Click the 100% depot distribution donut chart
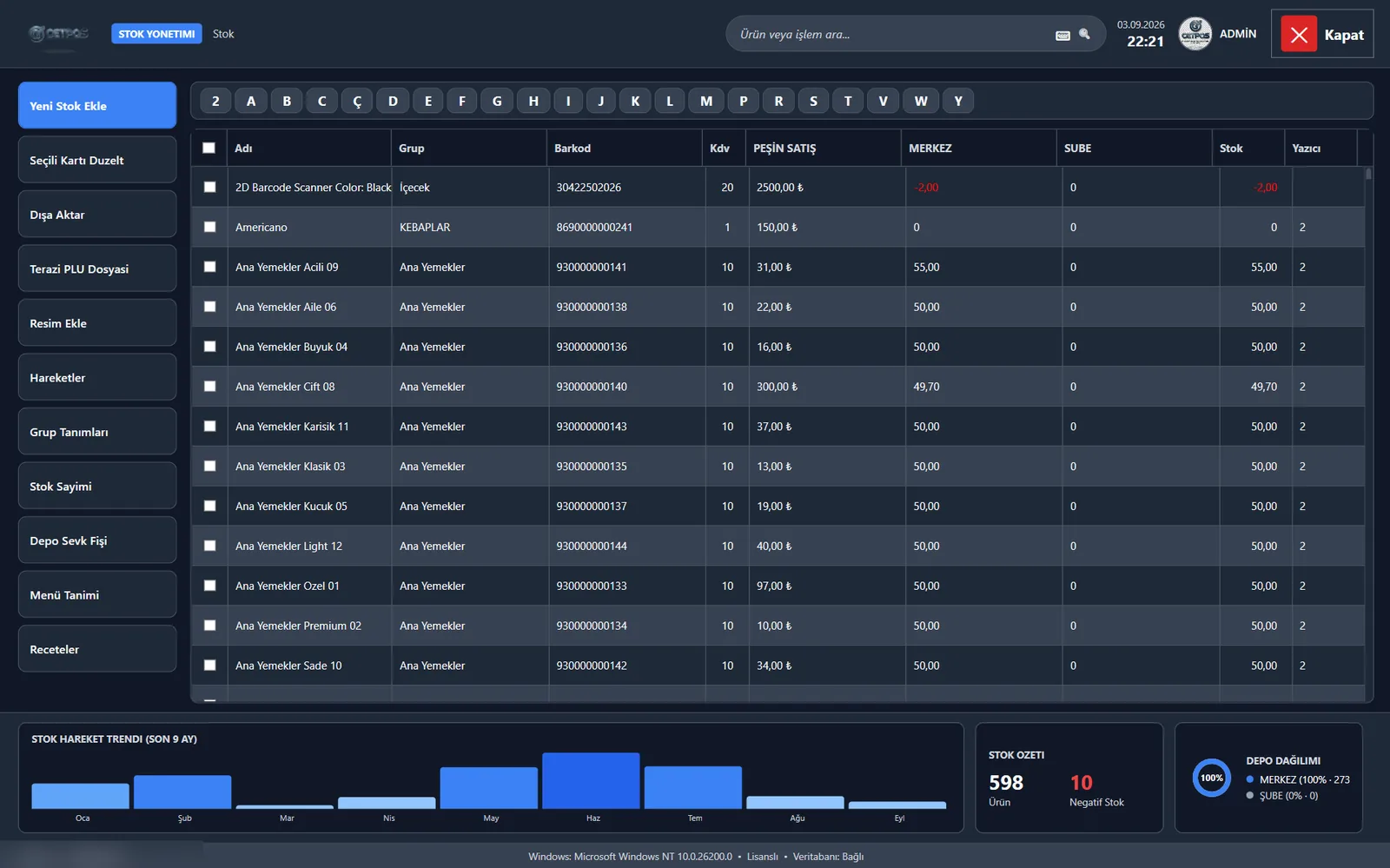This screenshot has height=868, width=1390. click(x=1212, y=778)
